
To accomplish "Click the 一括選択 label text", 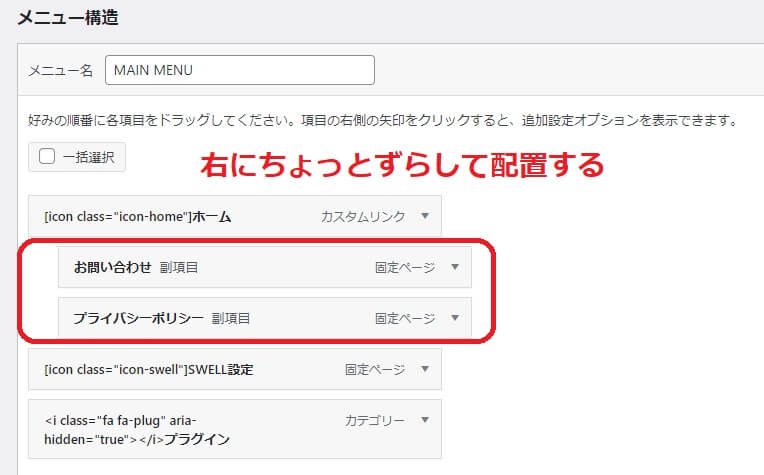I will coord(89,157).
